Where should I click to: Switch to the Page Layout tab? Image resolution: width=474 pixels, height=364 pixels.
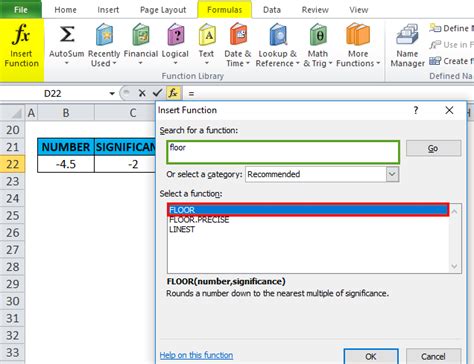(163, 10)
